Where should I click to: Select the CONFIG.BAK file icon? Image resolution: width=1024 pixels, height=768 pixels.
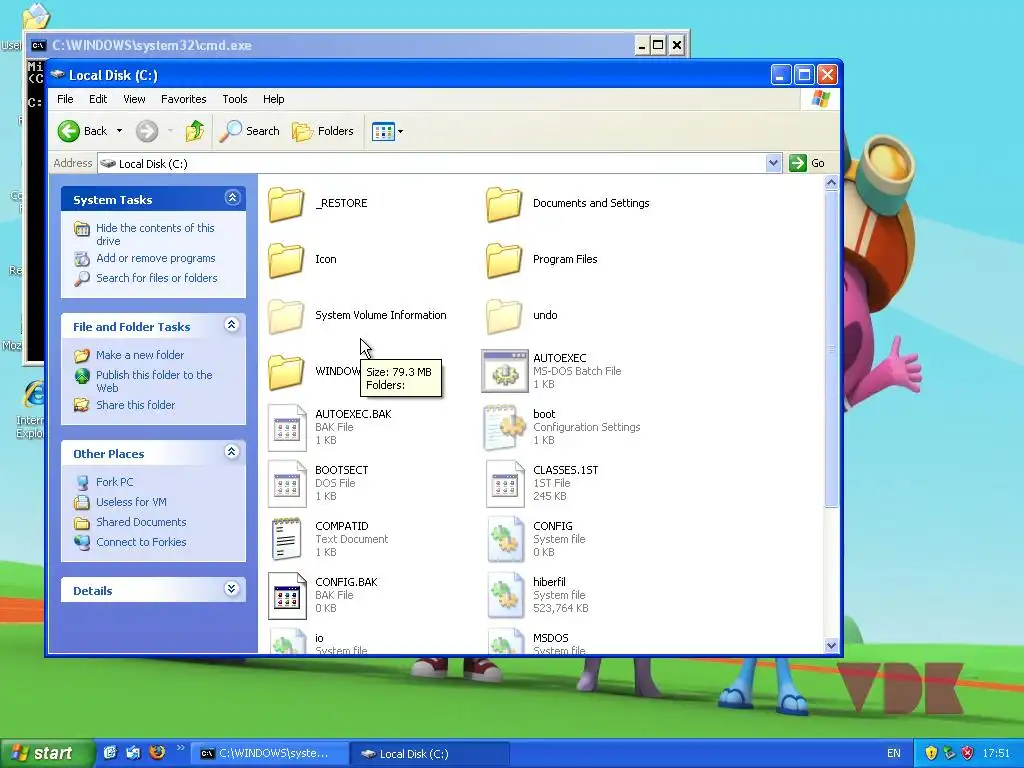click(x=287, y=596)
